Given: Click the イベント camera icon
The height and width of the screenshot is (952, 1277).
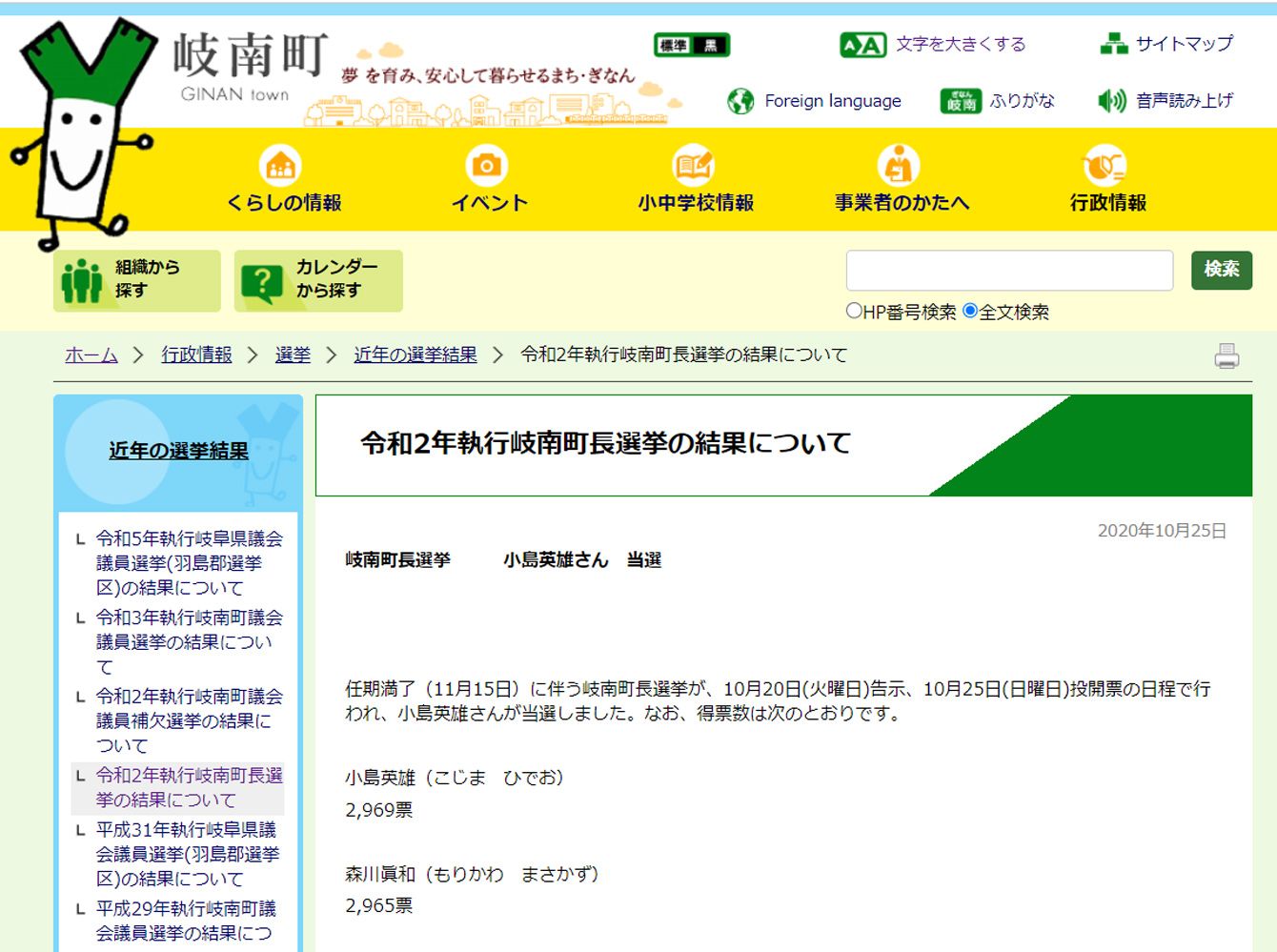Looking at the screenshot, I should pos(487,166).
